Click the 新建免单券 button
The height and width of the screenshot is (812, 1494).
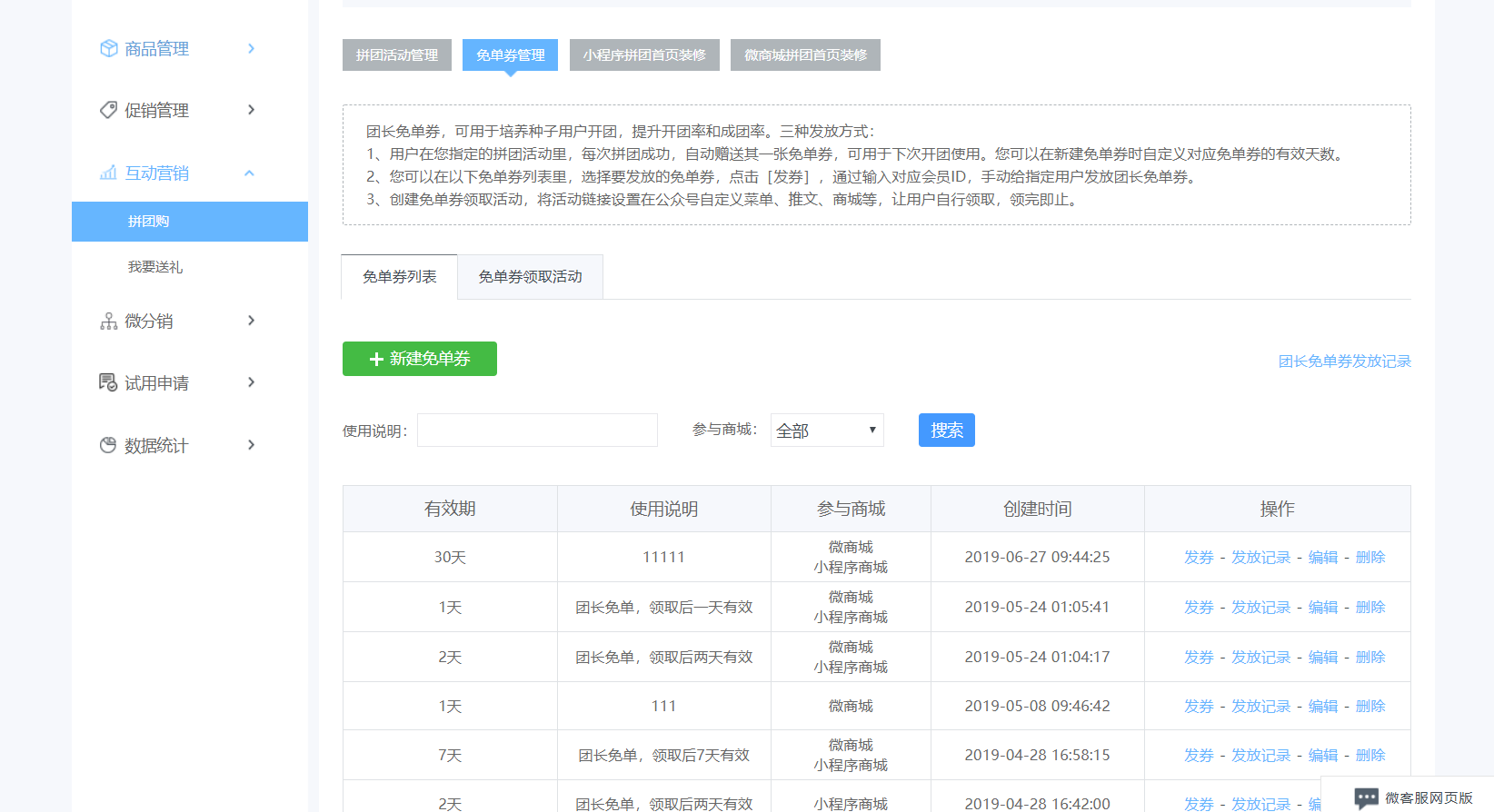point(420,359)
